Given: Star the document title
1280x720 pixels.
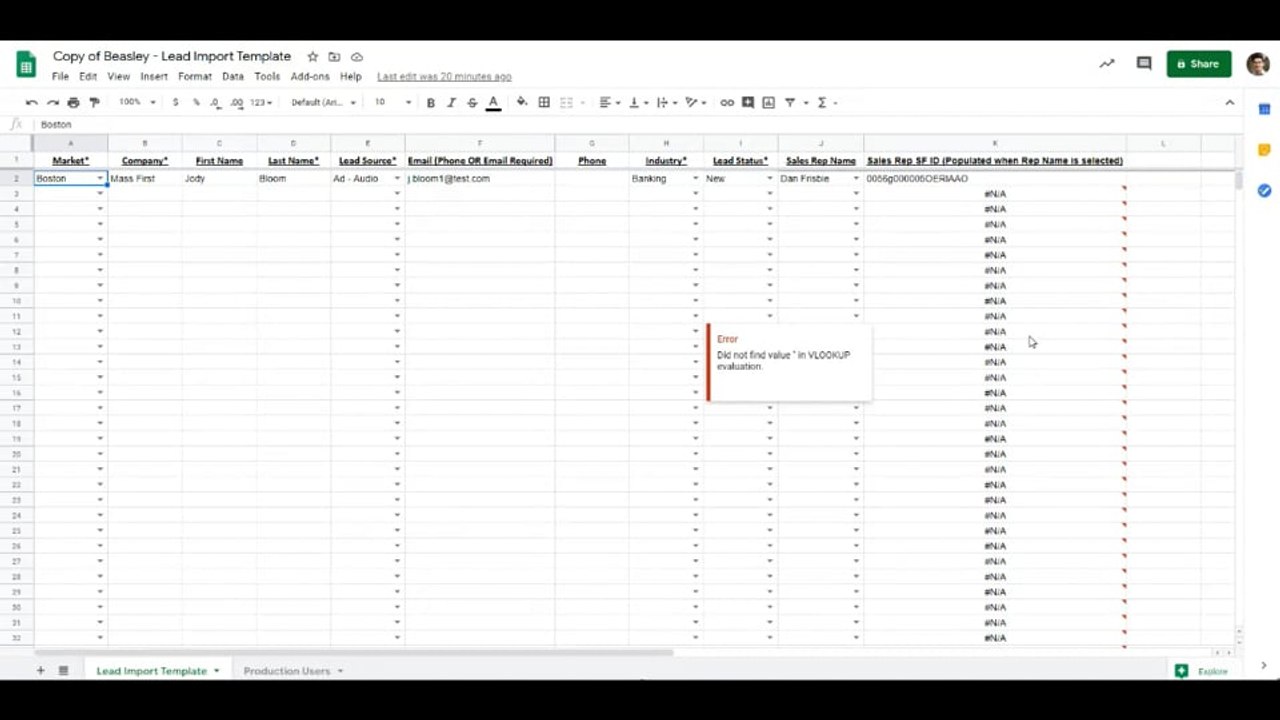Looking at the screenshot, I should click(x=312, y=57).
